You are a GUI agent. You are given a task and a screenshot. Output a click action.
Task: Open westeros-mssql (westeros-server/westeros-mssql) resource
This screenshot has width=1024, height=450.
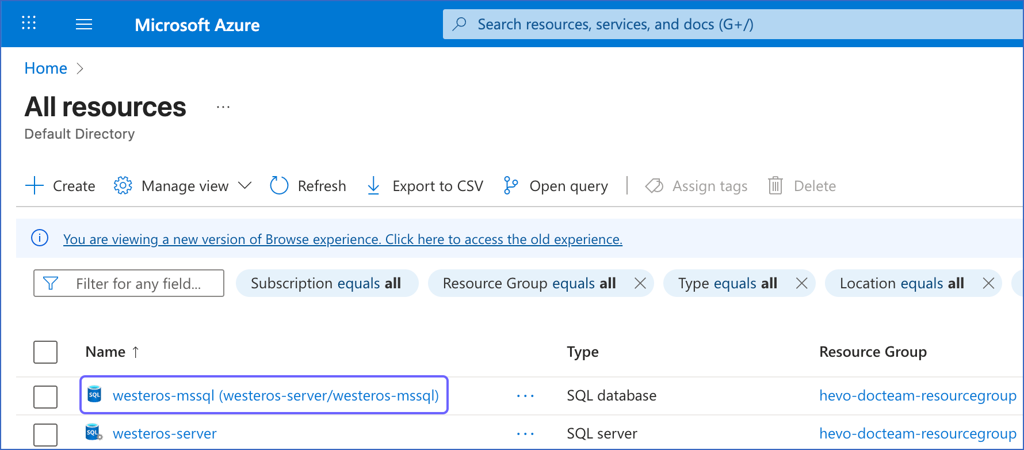pyautogui.click(x=275, y=395)
